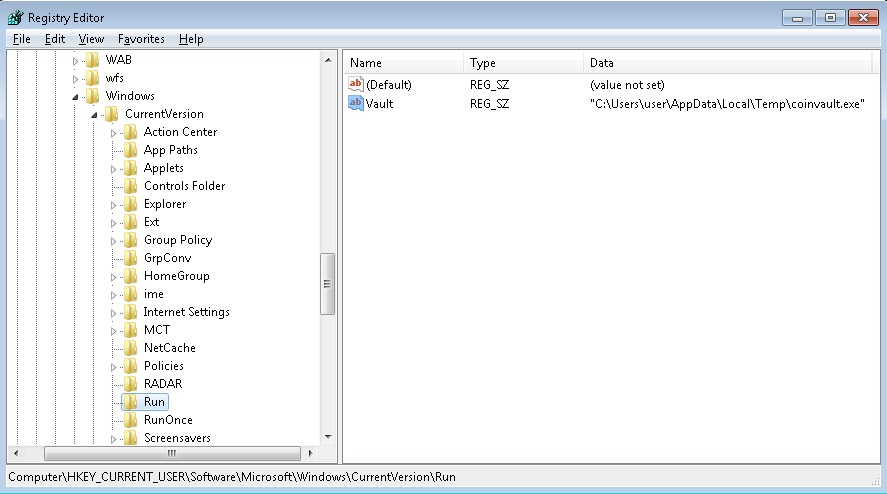
Task: Click the Ext folder icon
Action: click(131, 222)
